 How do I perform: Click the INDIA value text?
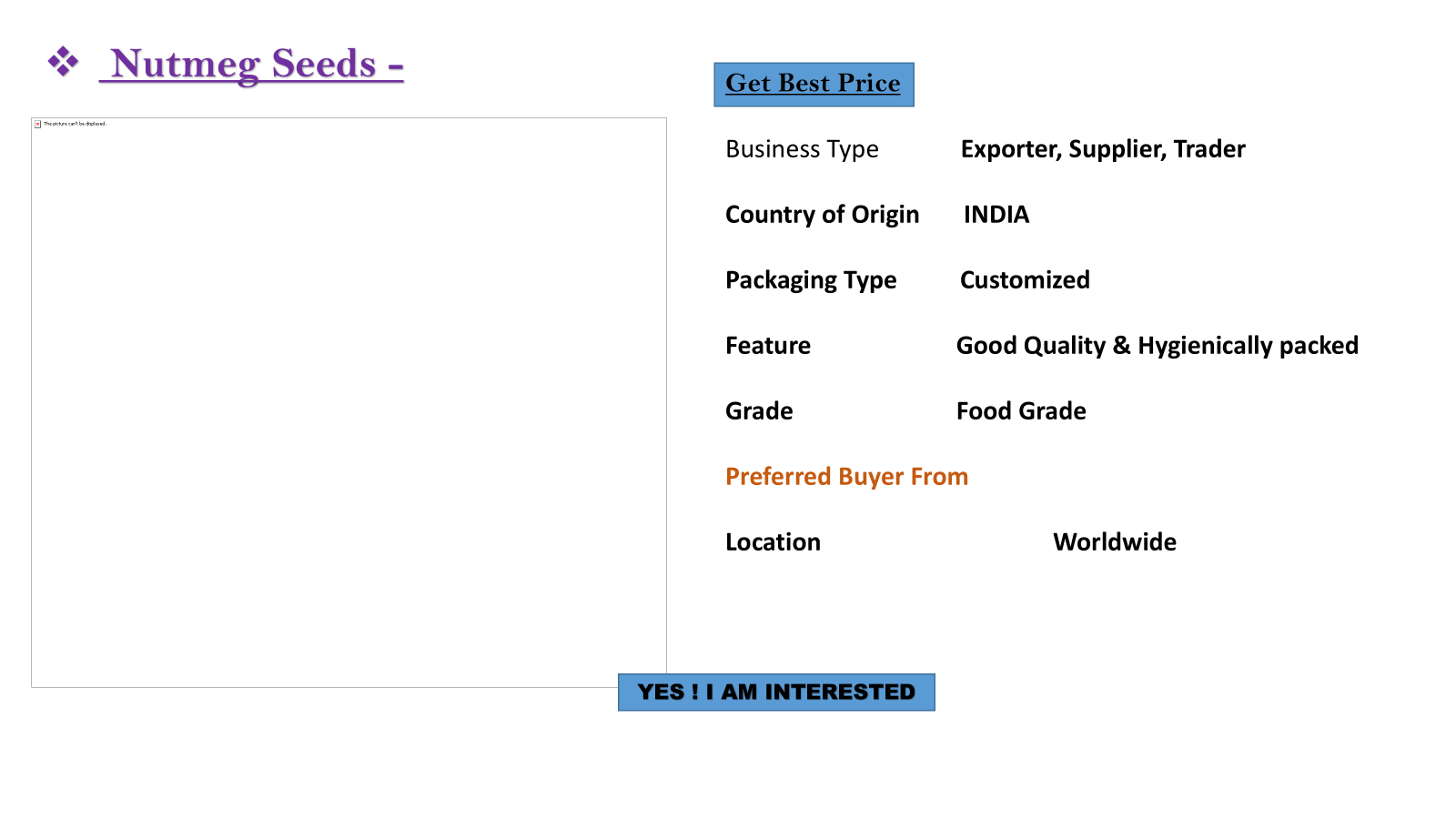pyautogui.click(x=996, y=215)
